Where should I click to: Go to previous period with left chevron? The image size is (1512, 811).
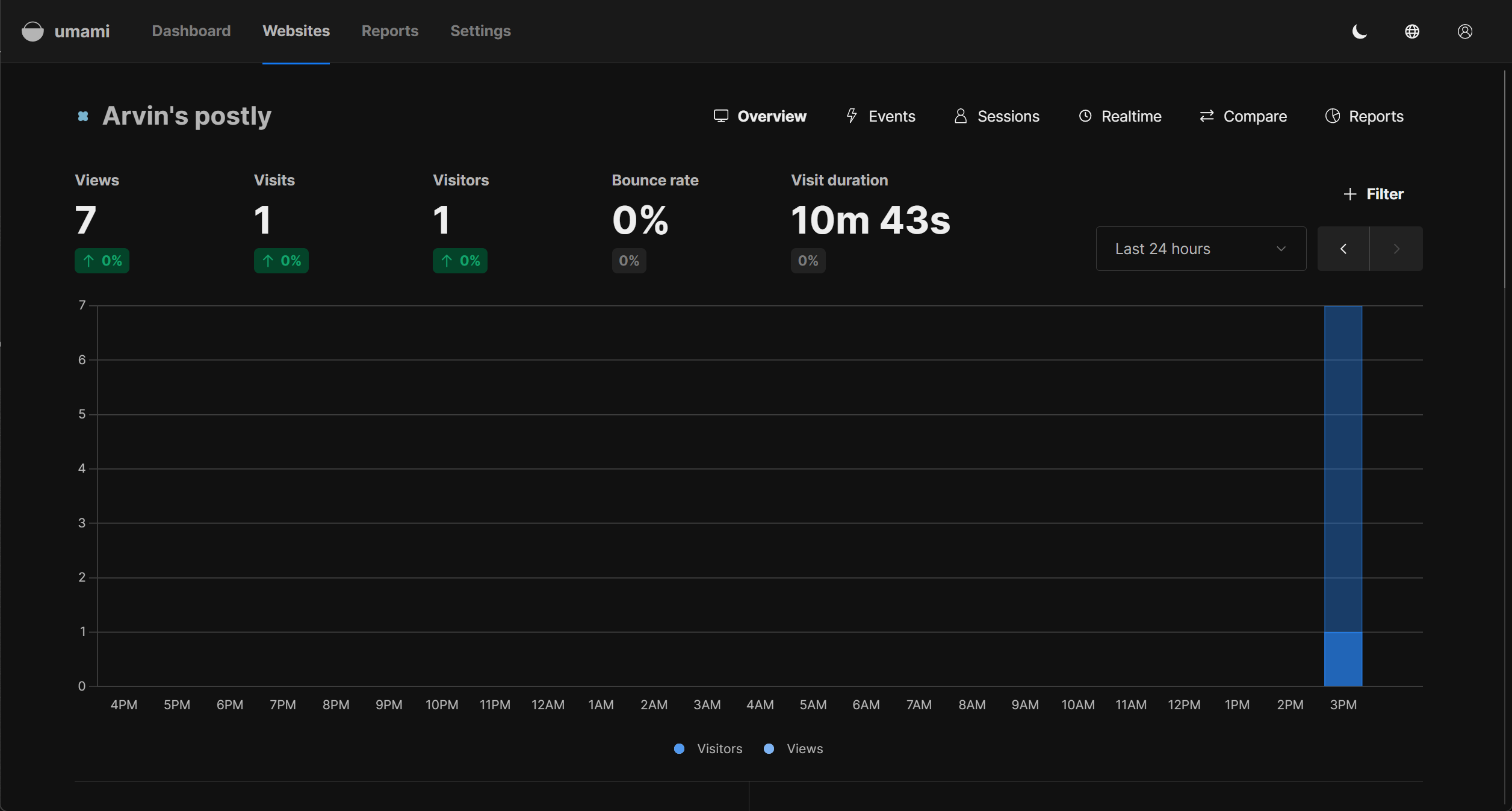1343,249
